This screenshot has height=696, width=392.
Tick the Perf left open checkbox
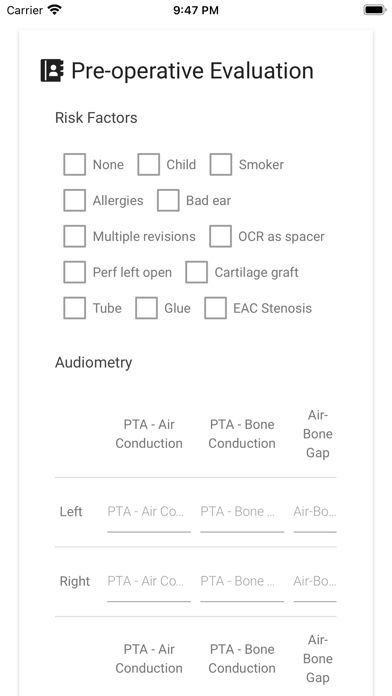point(75,273)
